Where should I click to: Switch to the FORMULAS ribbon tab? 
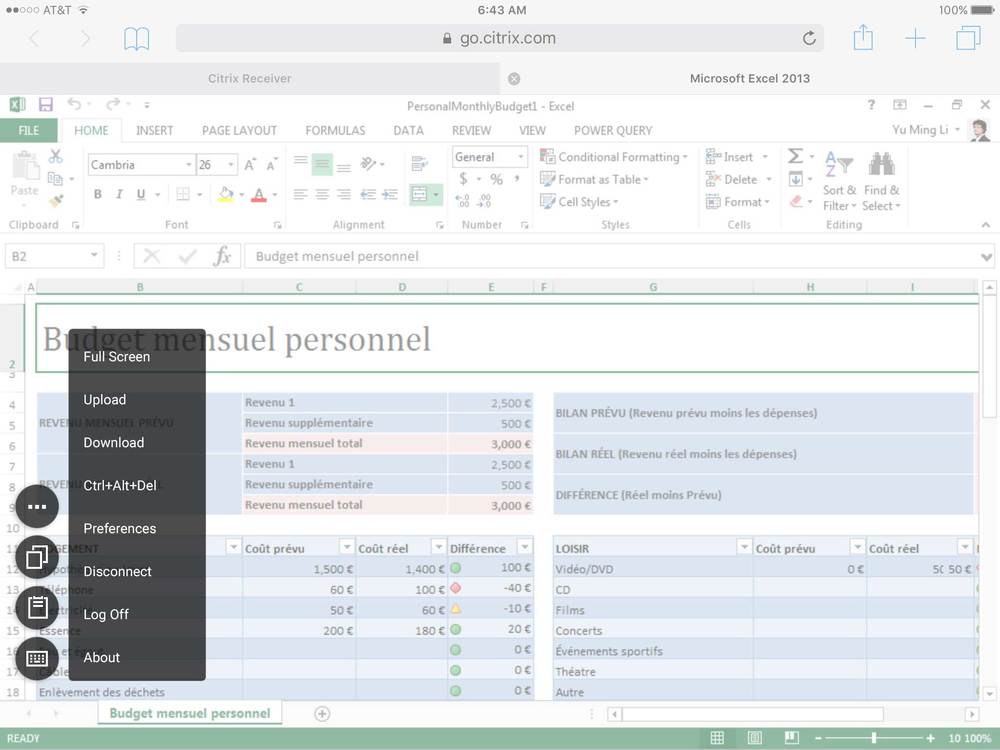click(x=335, y=130)
